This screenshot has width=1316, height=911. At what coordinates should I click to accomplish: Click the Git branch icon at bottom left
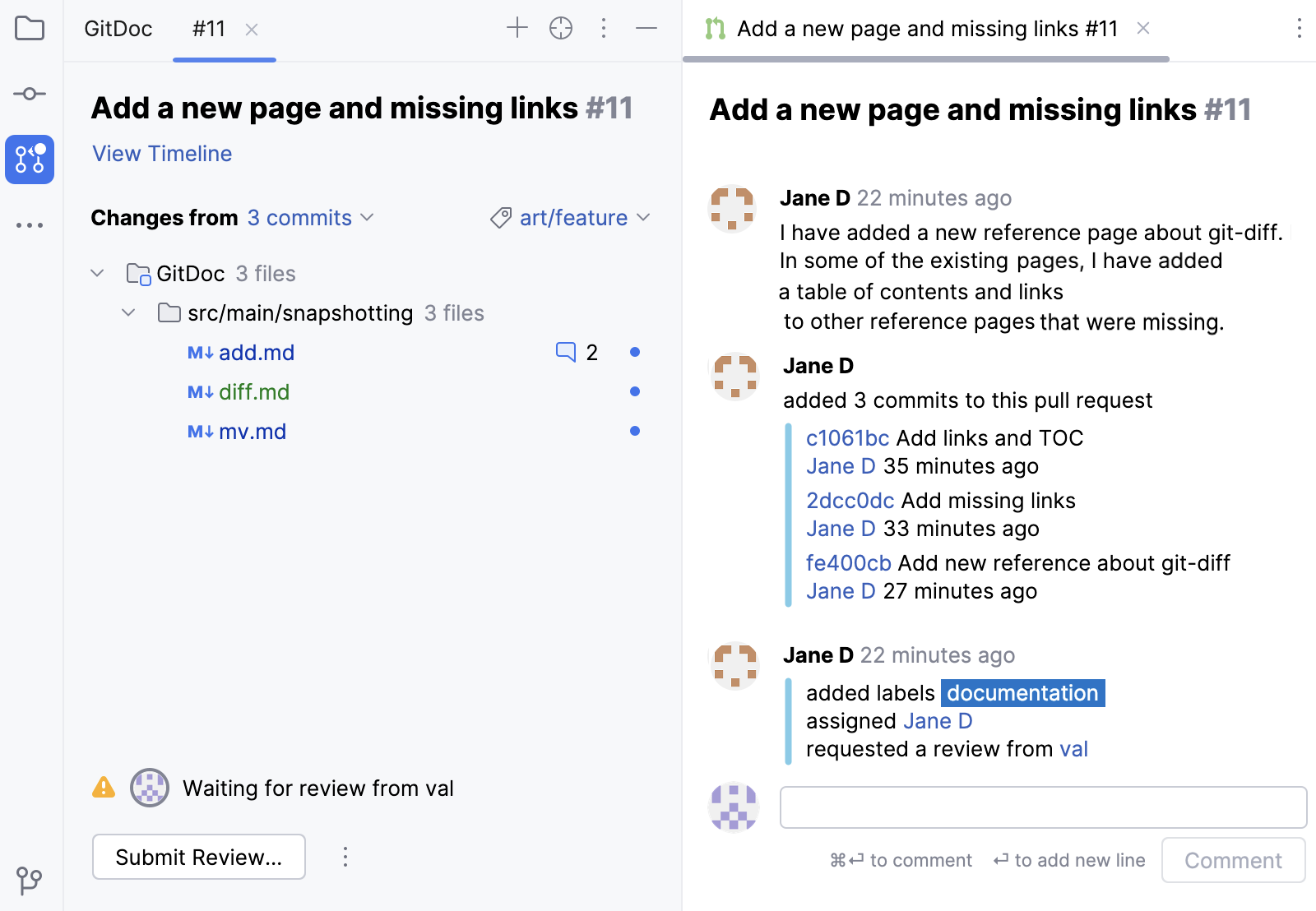pos(30,881)
